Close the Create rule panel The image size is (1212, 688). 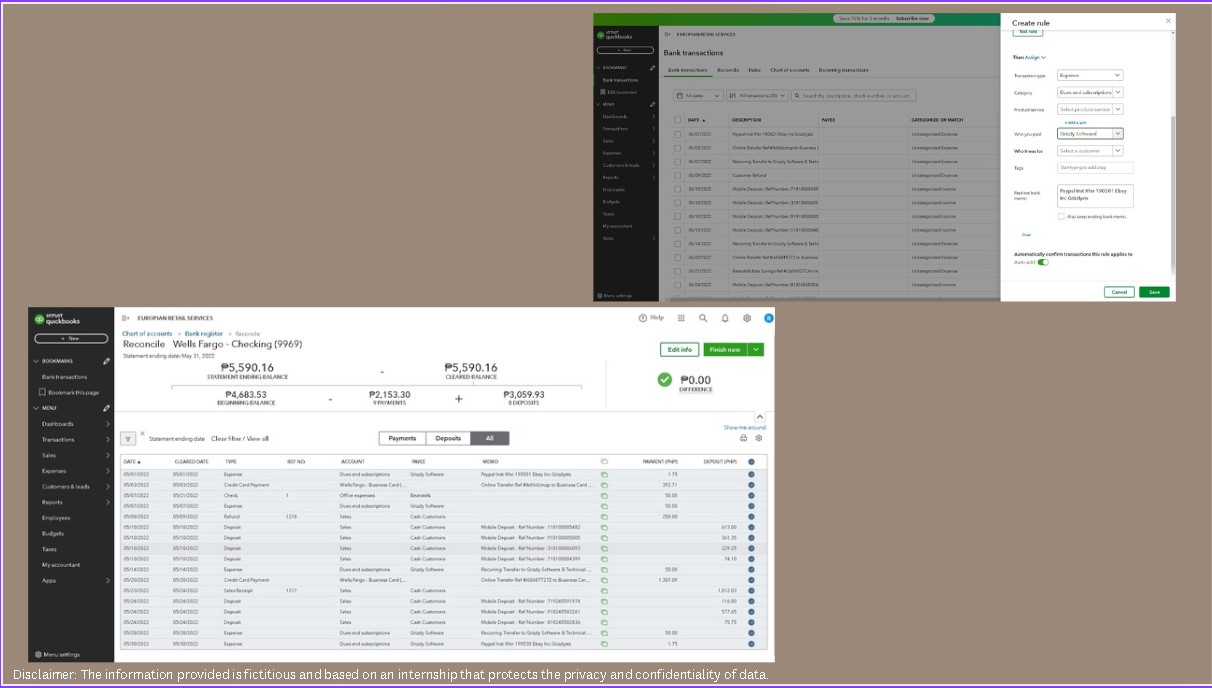pos(1168,21)
